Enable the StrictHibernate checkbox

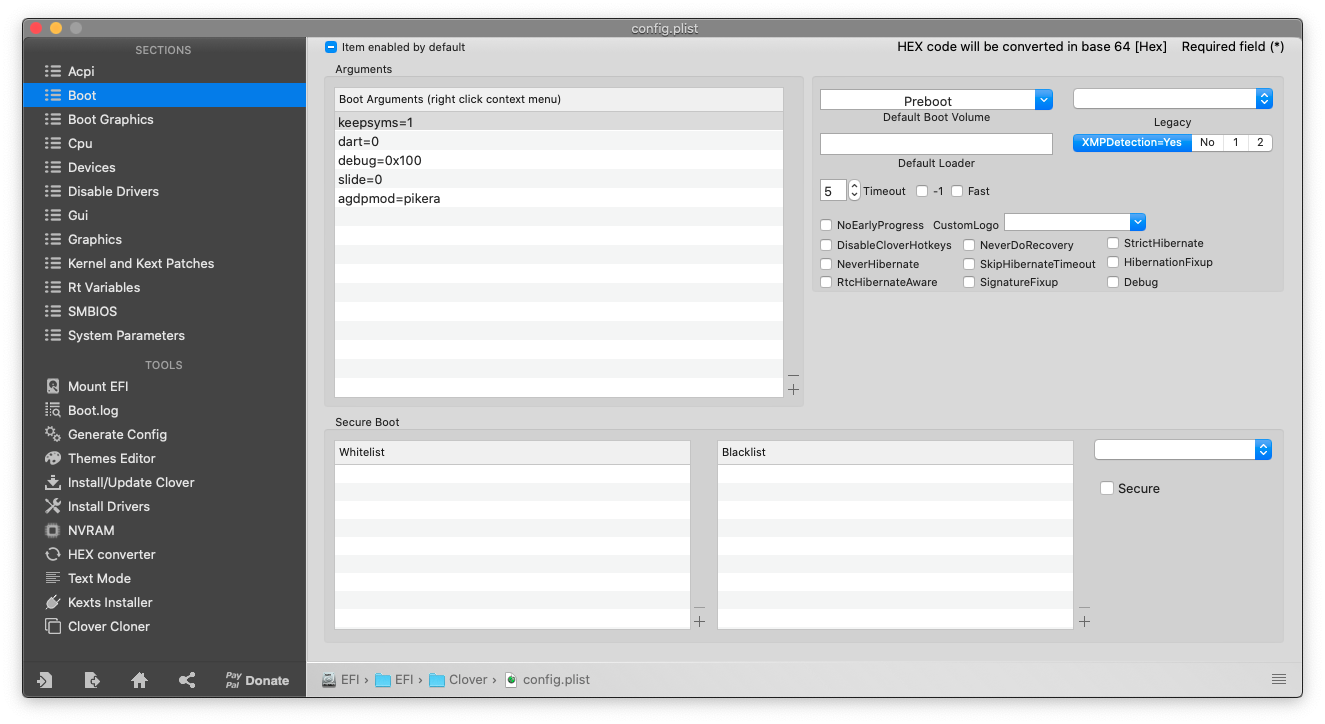pyautogui.click(x=1113, y=243)
